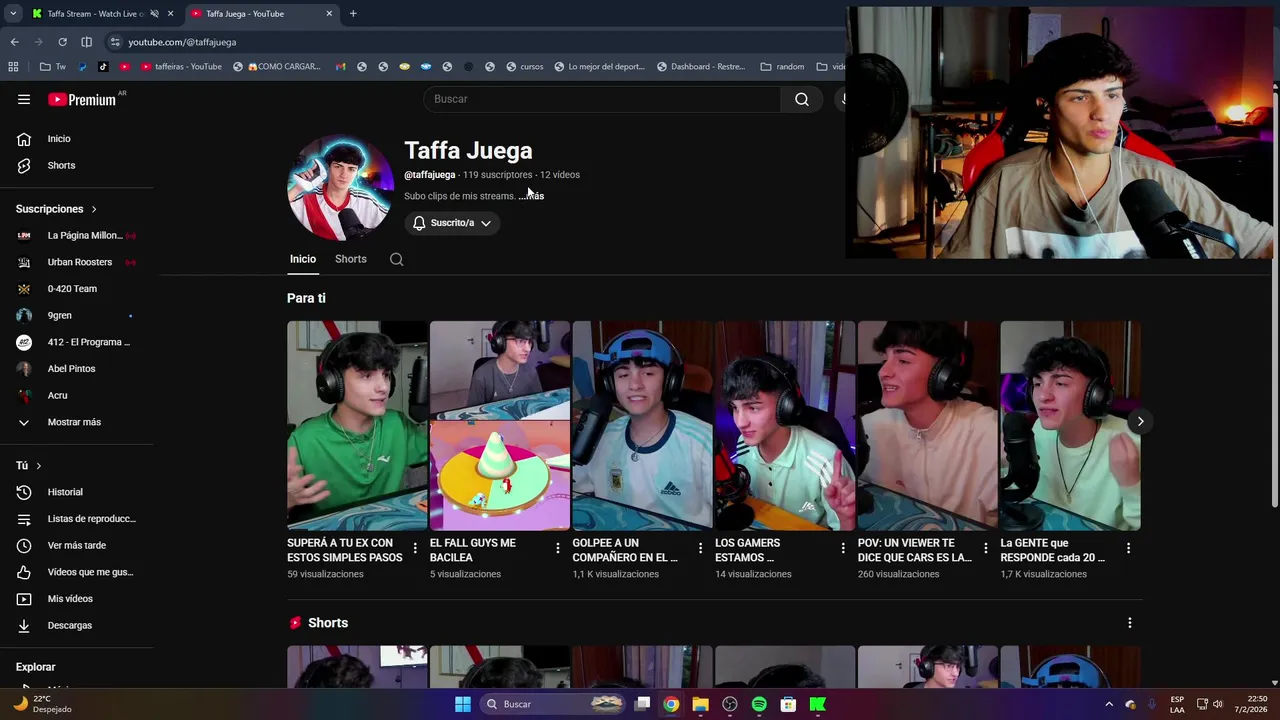Open options for La GENTE que RESPONDE video
This screenshot has height=720, width=1280.
(x=1128, y=548)
